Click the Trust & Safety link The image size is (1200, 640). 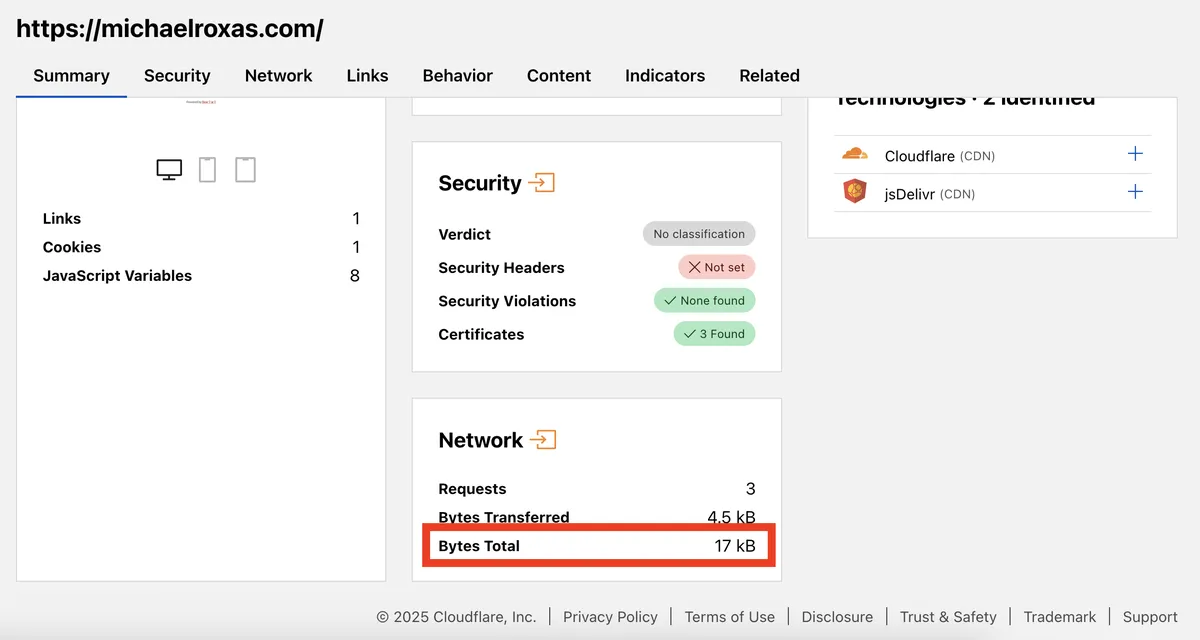948,617
